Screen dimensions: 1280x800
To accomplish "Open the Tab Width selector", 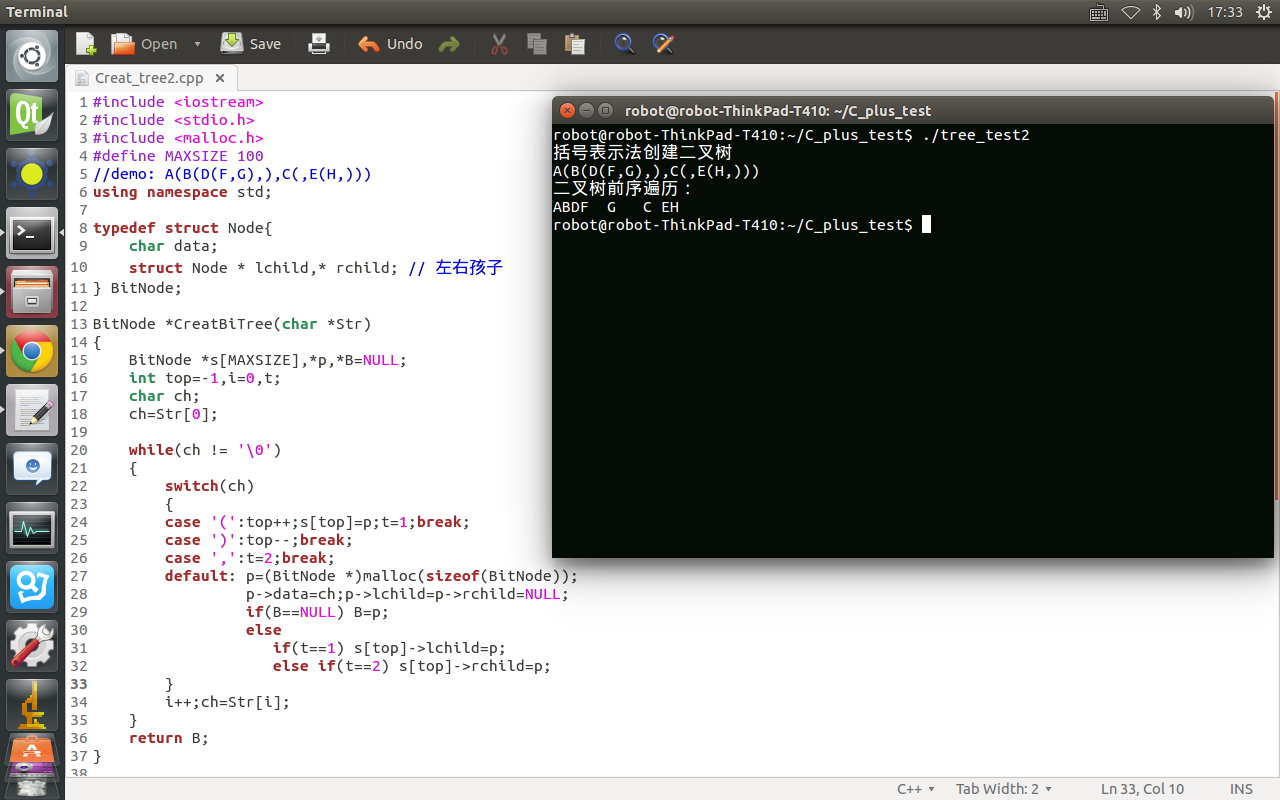I will (1004, 789).
